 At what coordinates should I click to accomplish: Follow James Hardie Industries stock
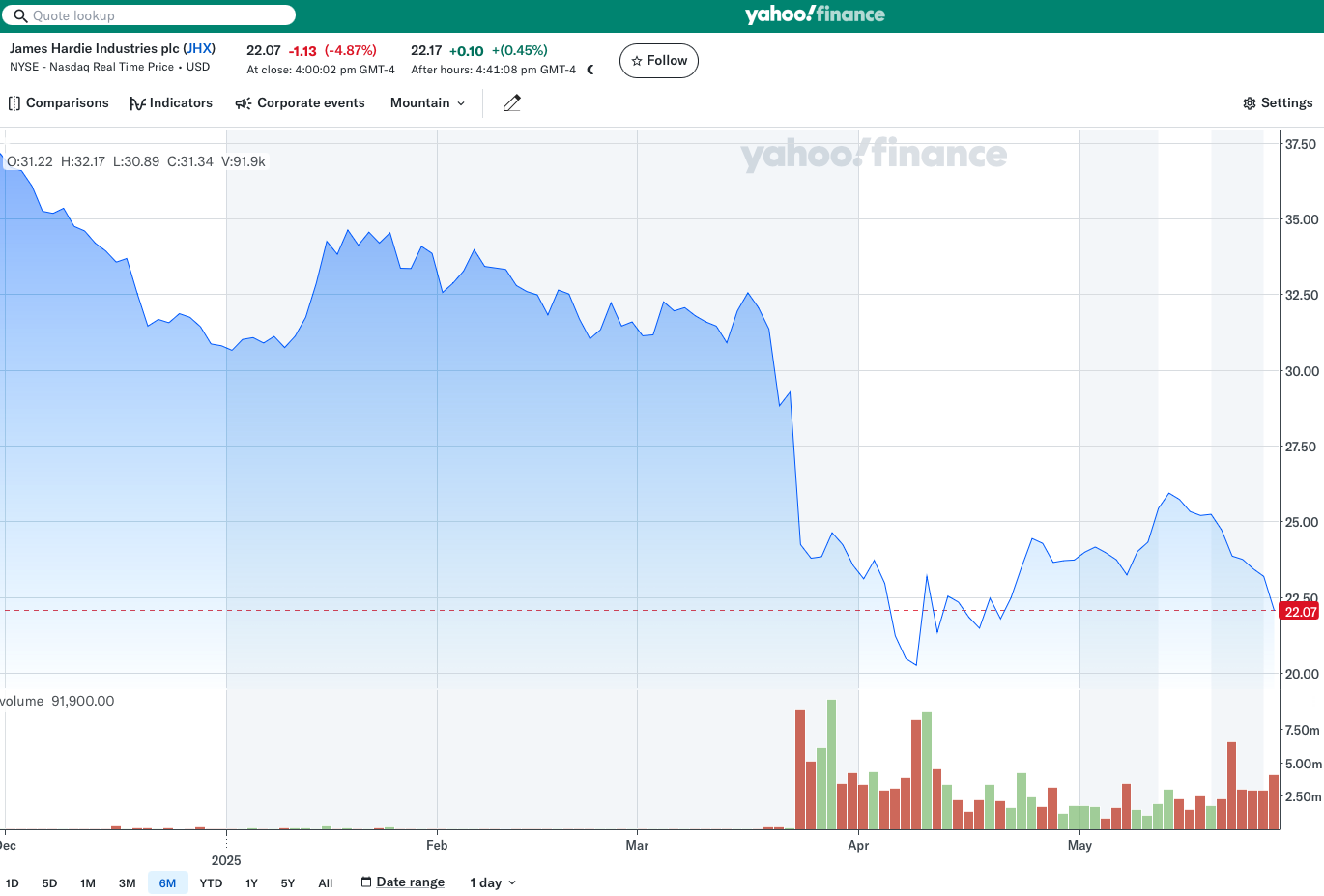coord(659,61)
